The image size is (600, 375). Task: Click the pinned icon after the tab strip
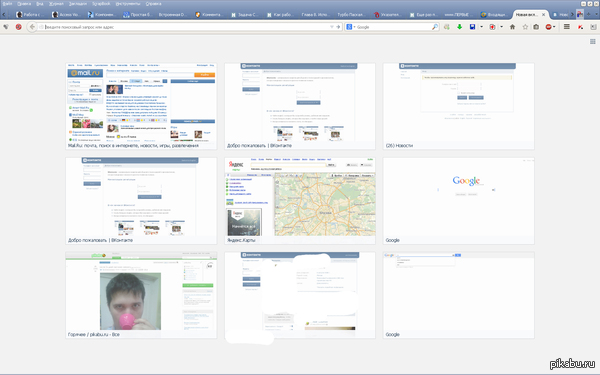[580, 14]
